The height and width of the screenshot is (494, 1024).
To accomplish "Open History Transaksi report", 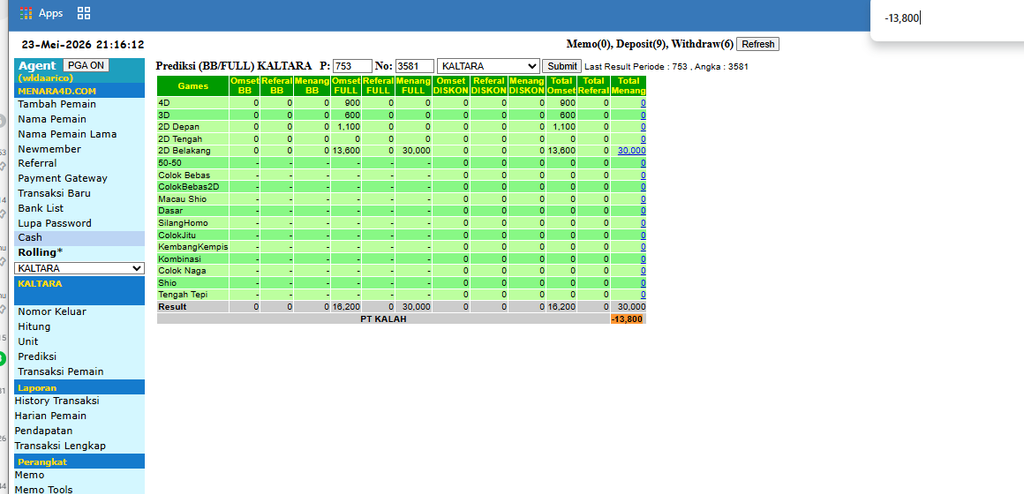I will pyautogui.click(x=57, y=401).
